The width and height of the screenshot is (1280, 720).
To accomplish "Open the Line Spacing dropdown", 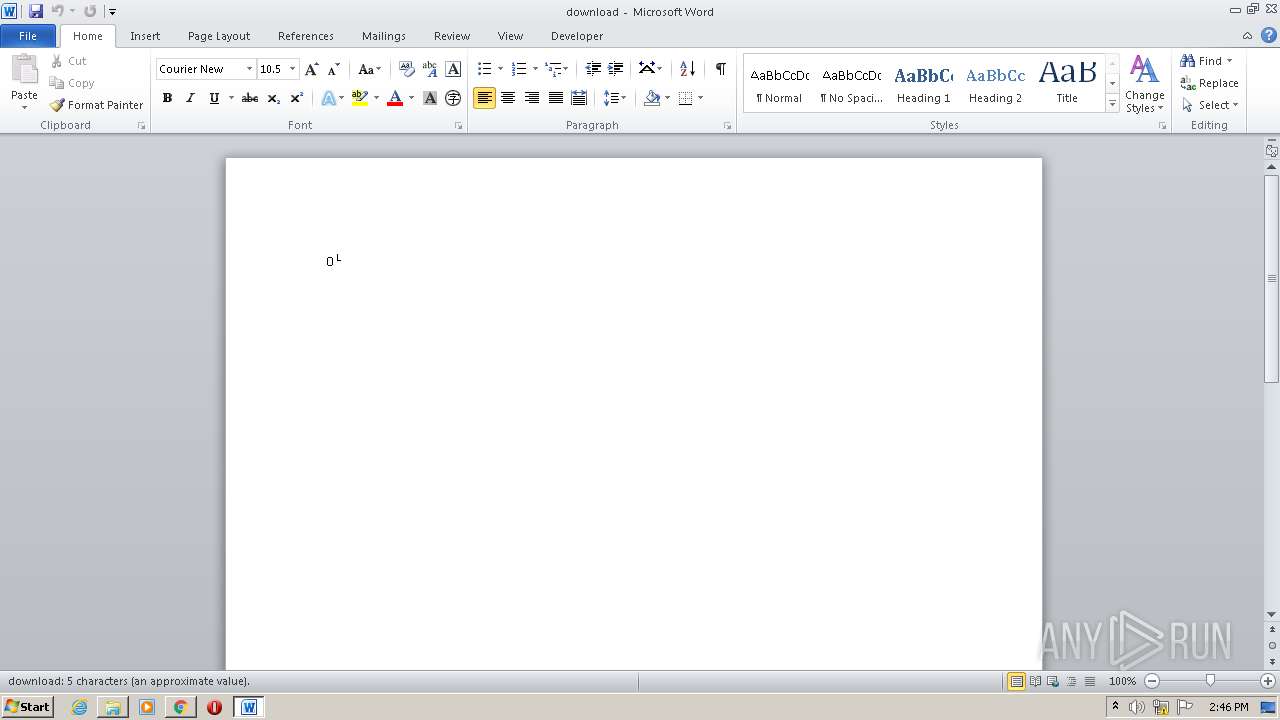I will [615, 98].
